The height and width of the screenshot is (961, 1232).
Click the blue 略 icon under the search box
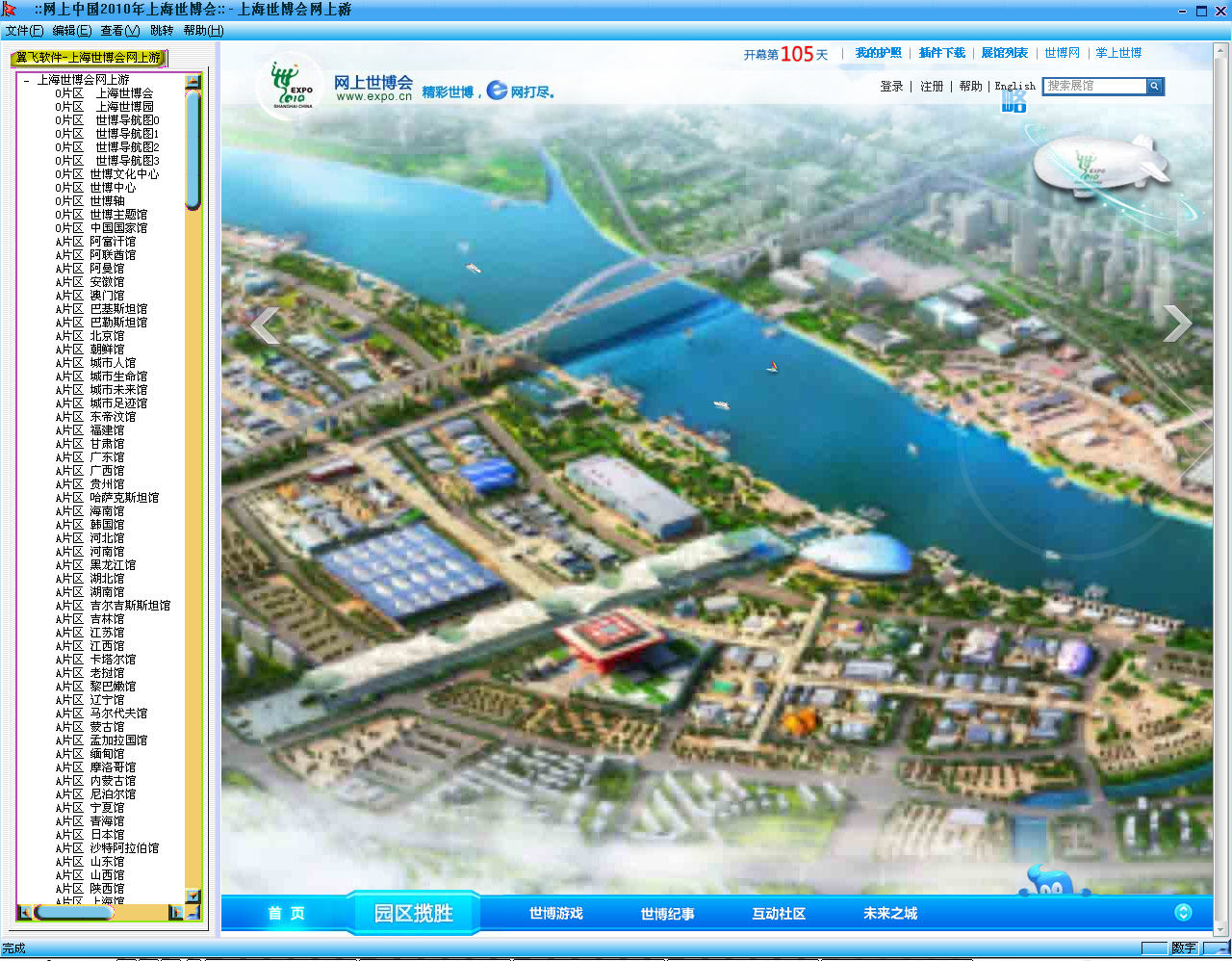point(1014,103)
